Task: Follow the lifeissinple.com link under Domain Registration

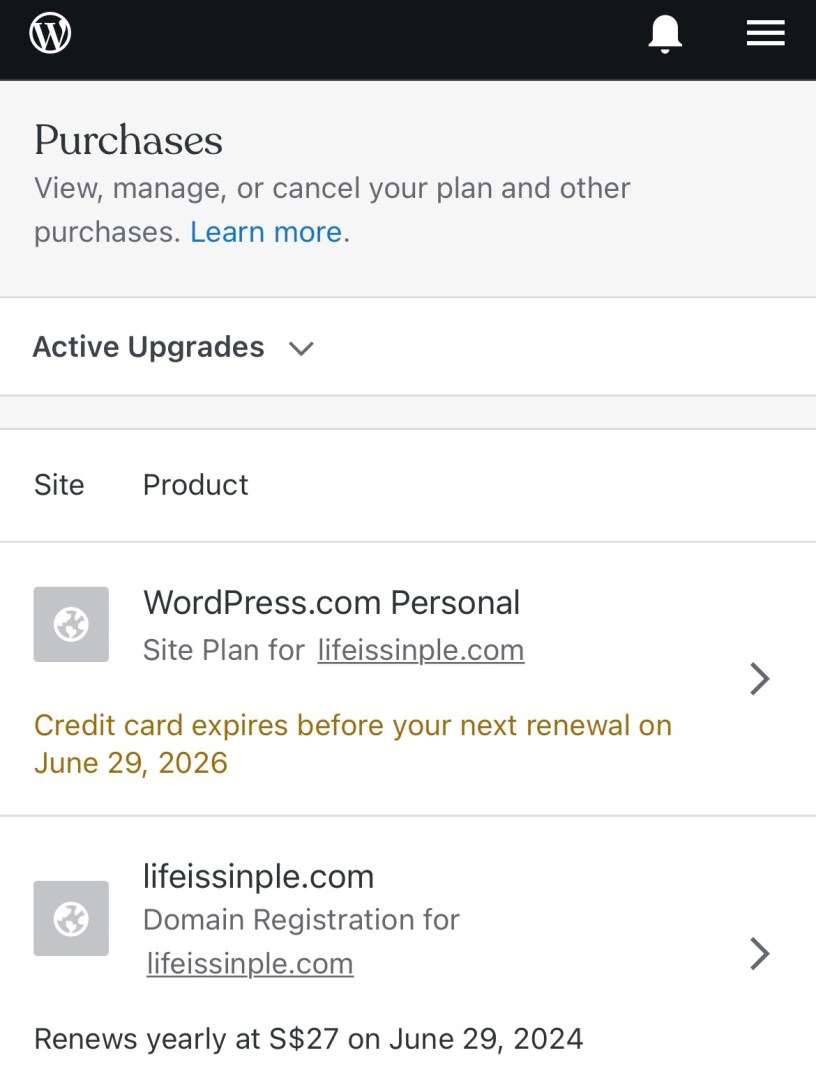Action: [x=250, y=964]
